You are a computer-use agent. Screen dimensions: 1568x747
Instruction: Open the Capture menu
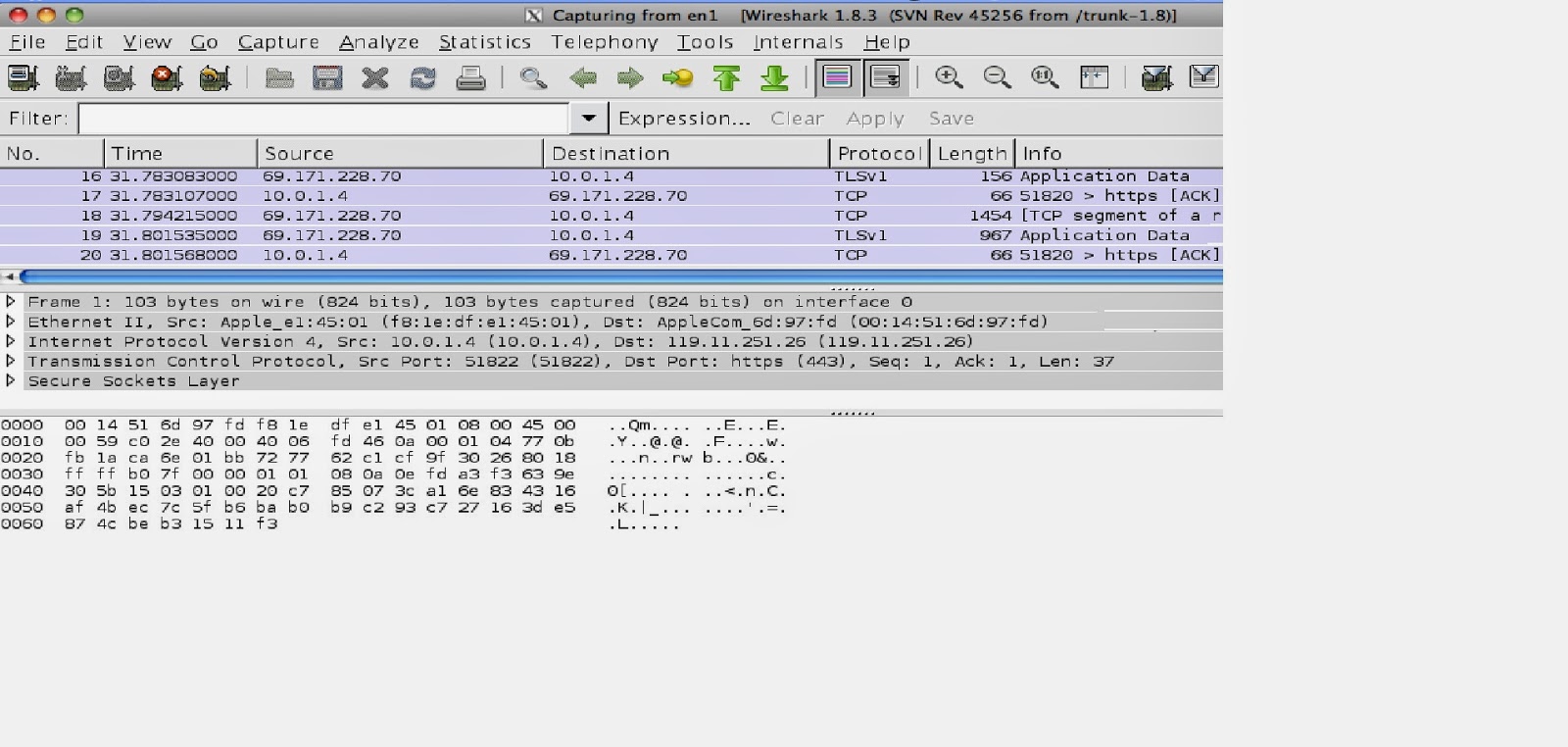(x=278, y=42)
